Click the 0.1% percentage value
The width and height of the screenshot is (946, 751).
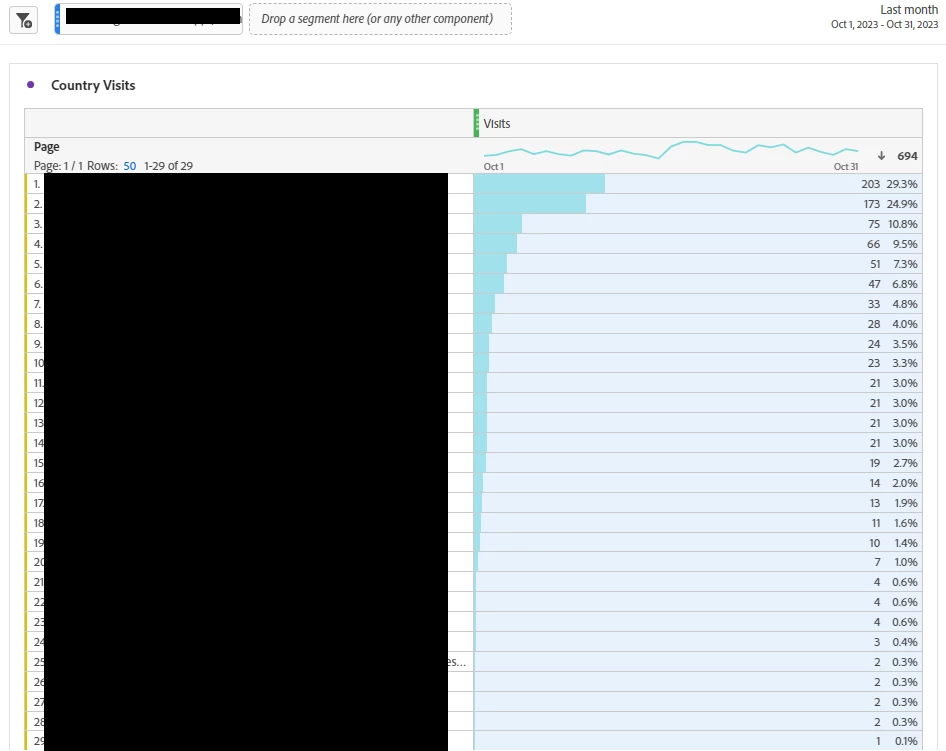tap(906, 741)
